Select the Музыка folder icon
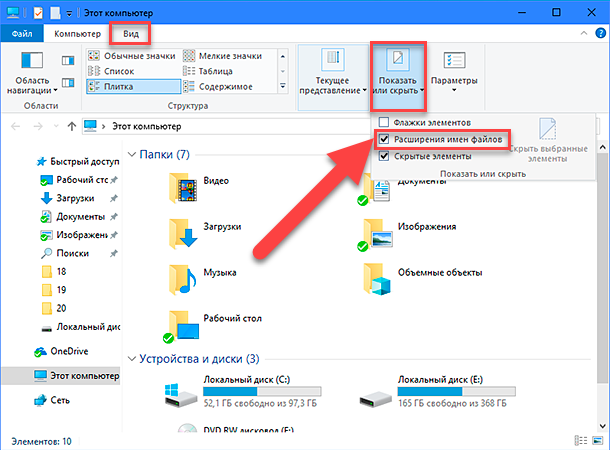The image size is (610, 450). (183, 280)
